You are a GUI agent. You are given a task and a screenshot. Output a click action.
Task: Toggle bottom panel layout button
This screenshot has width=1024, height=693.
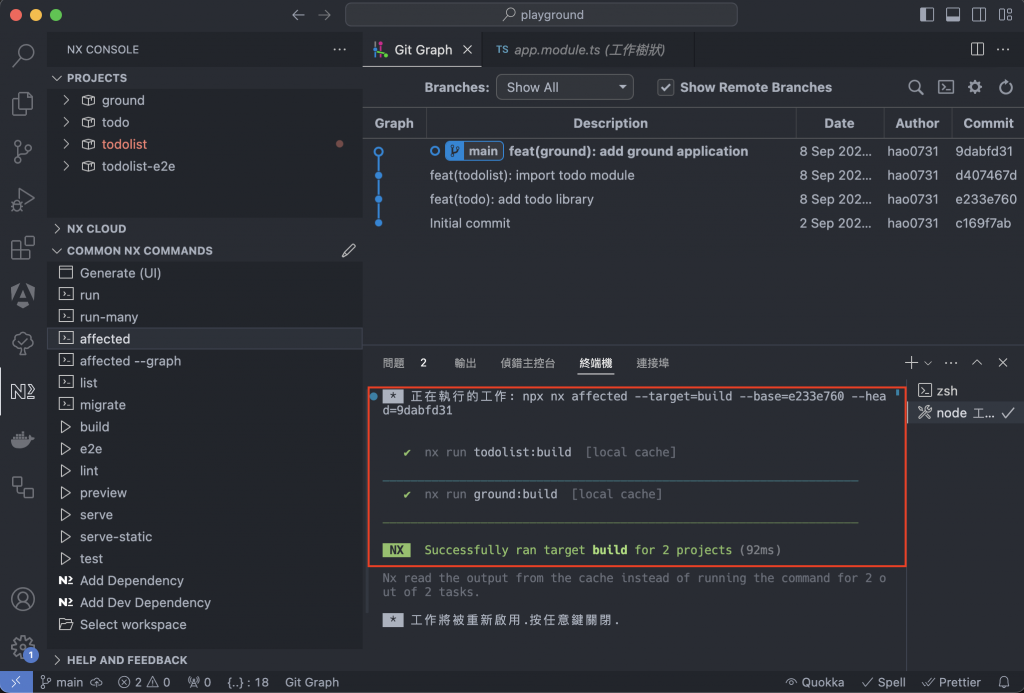pyautogui.click(x=953, y=14)
